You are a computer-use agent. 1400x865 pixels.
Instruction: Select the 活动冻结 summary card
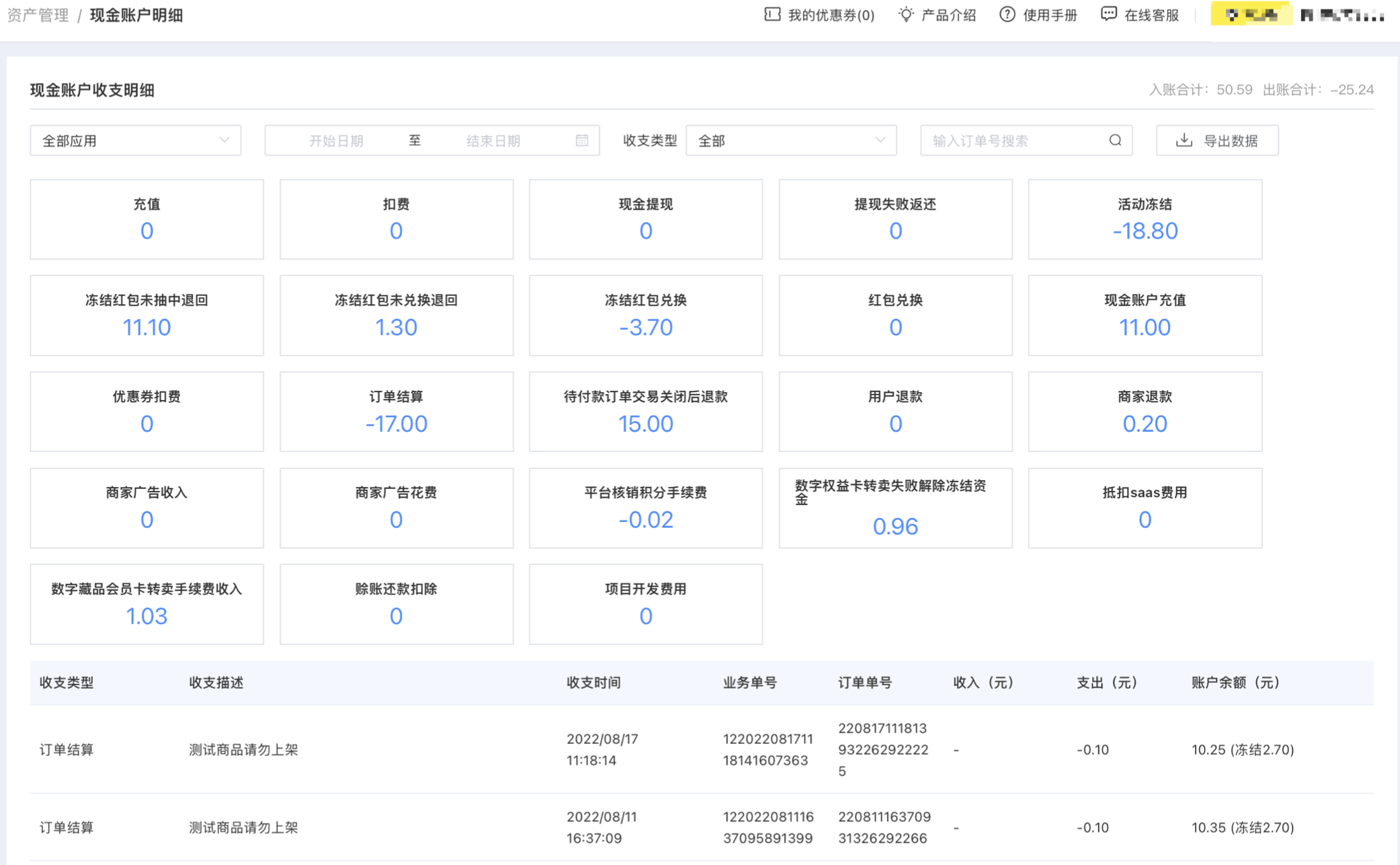pos(1144,219)
